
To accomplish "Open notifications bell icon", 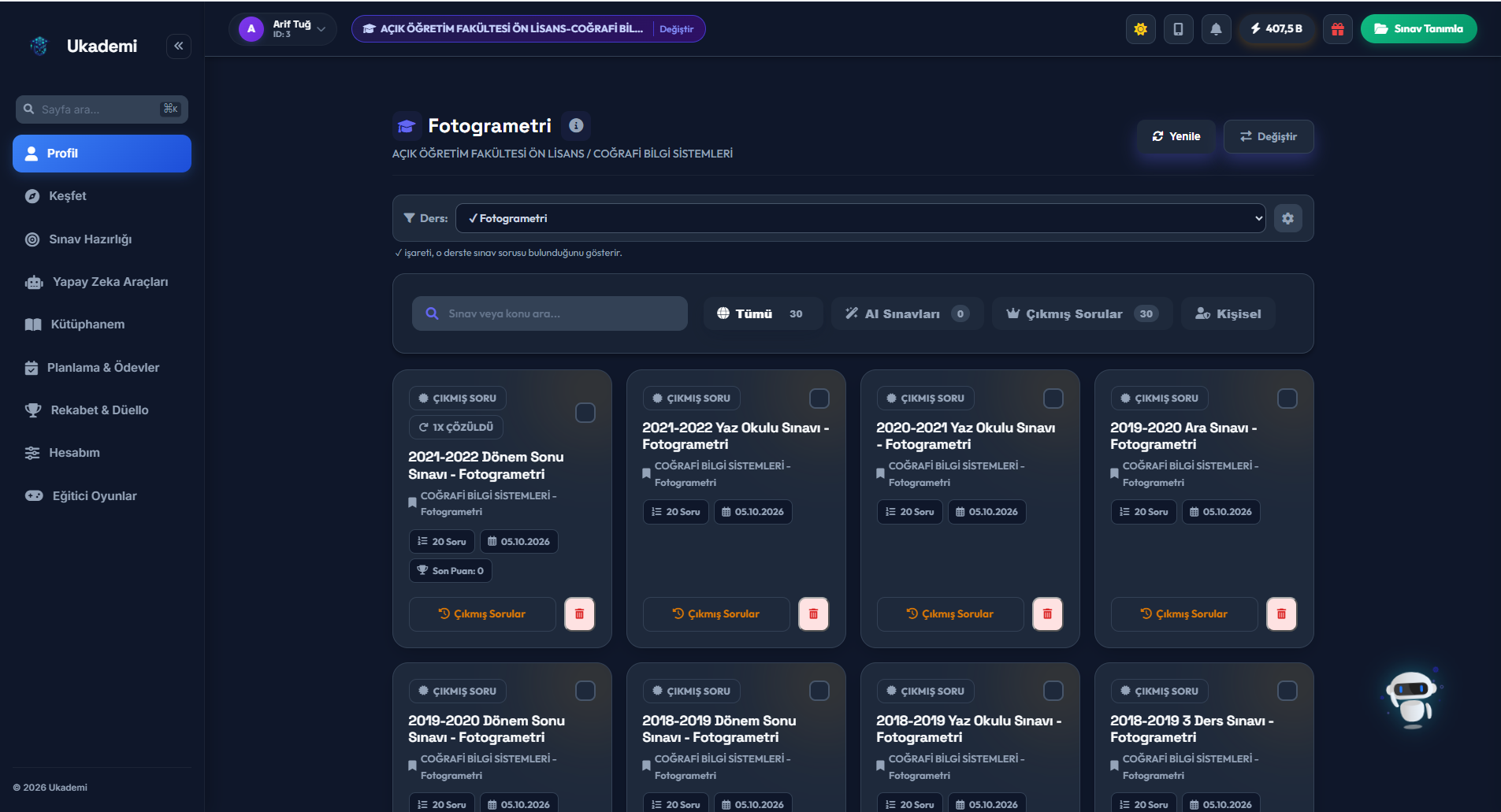I will [1216, 29].
